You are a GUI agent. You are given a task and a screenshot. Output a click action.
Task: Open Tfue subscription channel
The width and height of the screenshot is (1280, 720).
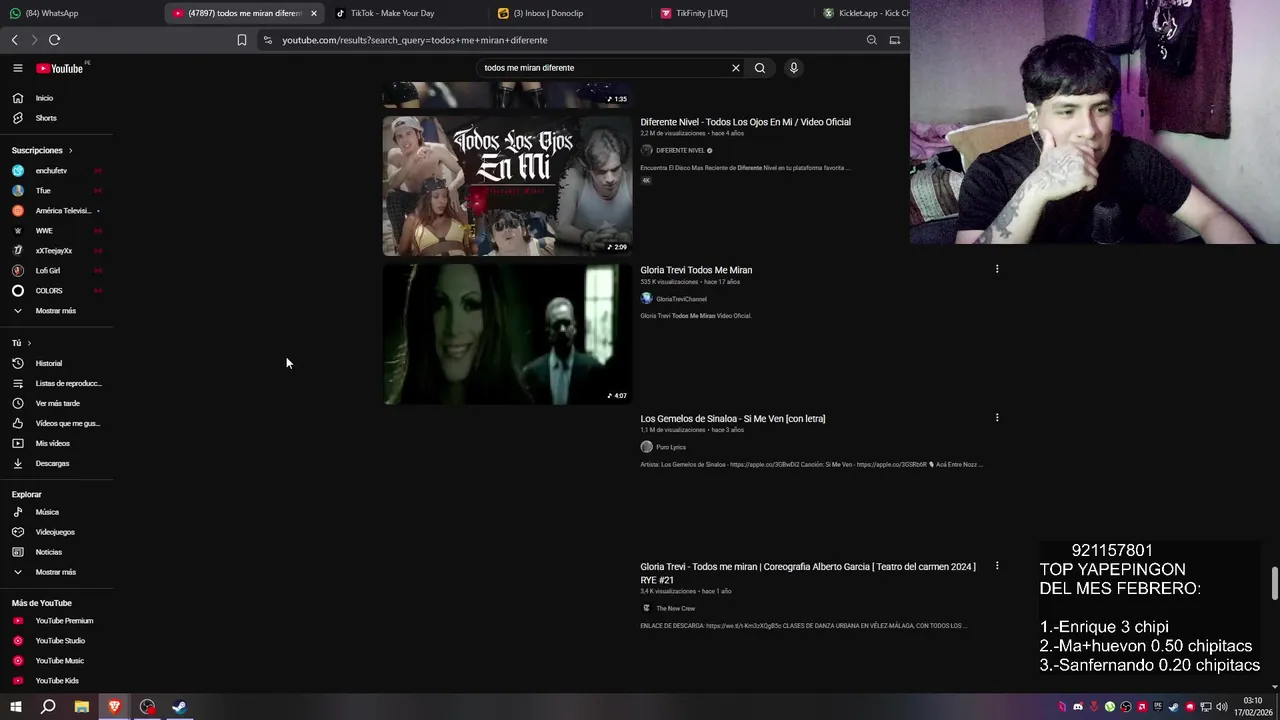(x=56, y=191)
